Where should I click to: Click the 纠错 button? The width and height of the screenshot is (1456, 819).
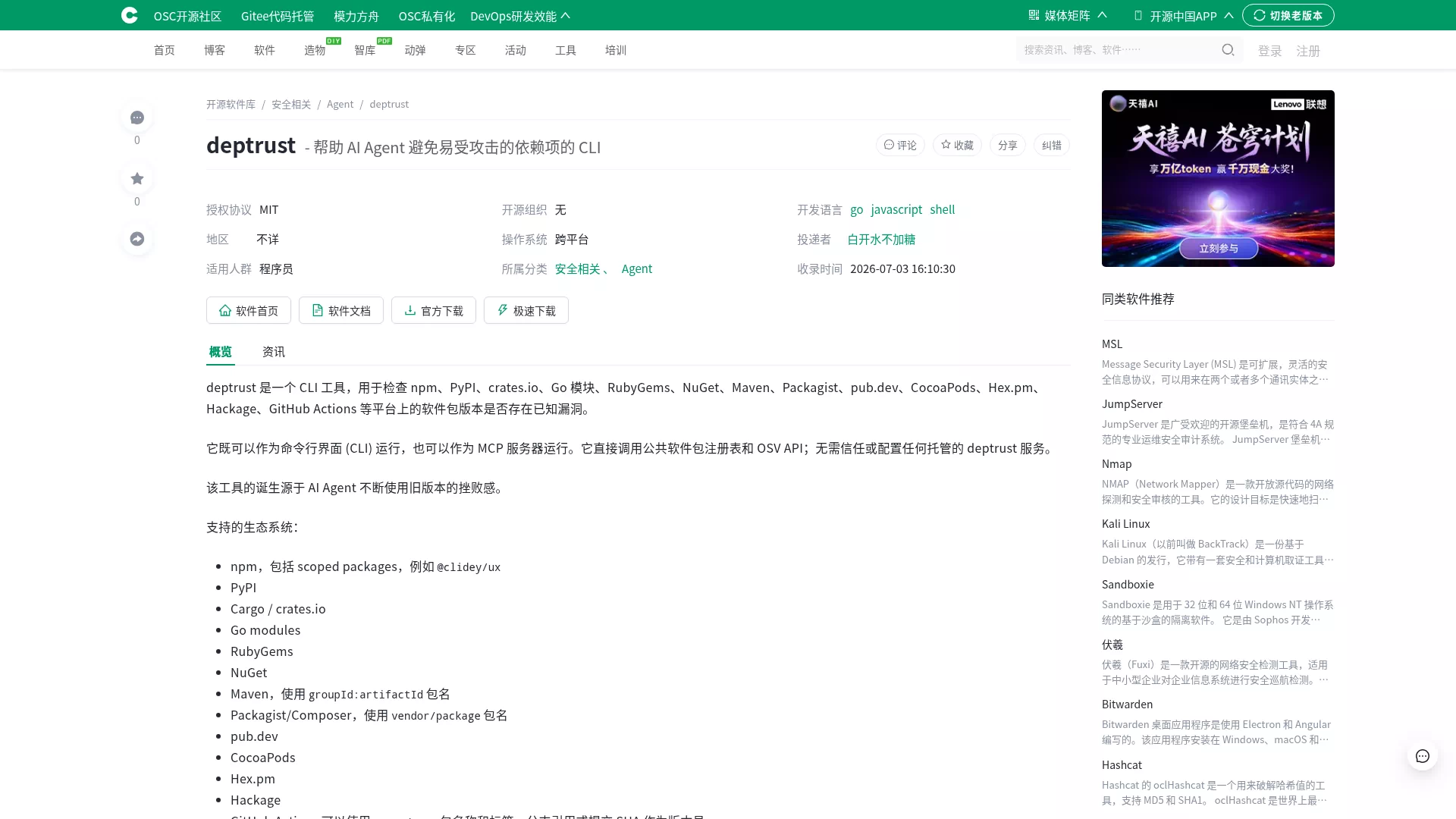1051,145
